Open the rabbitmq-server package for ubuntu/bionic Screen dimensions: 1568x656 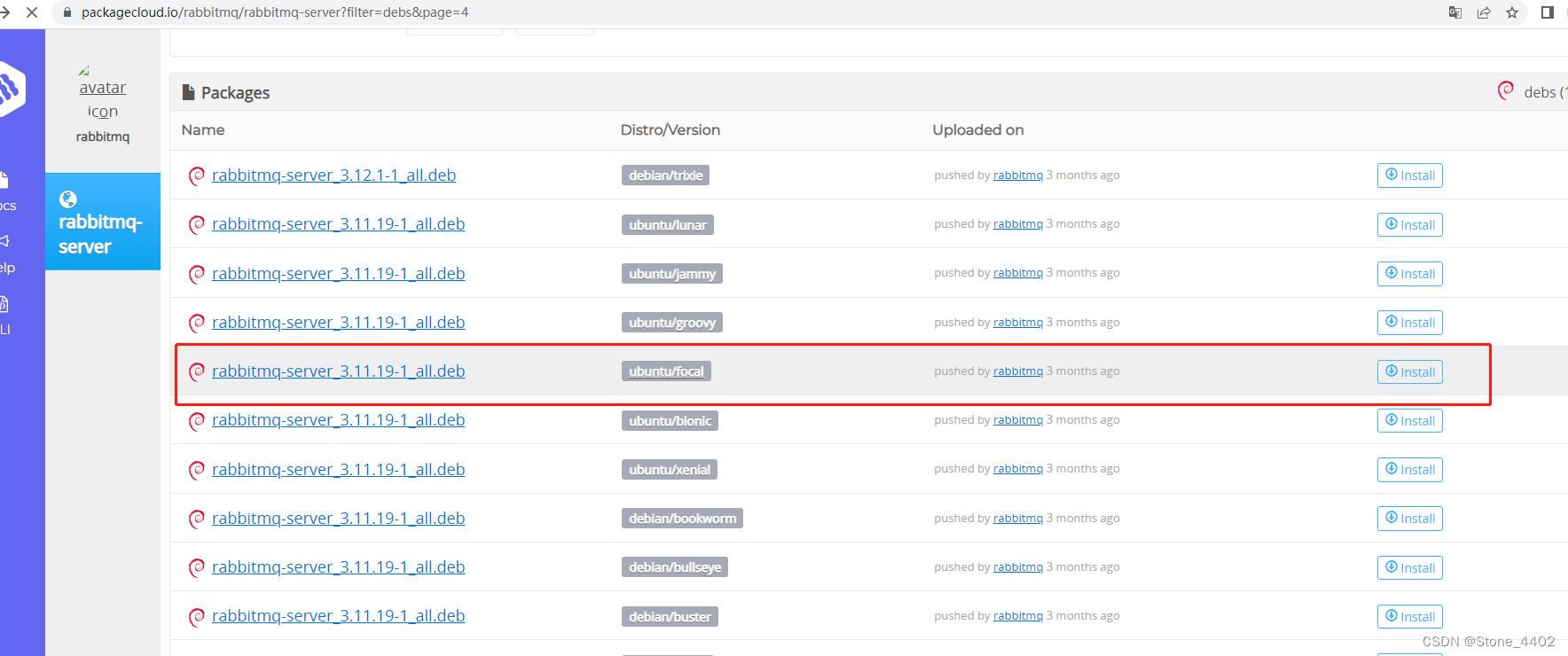click(338, 420)
